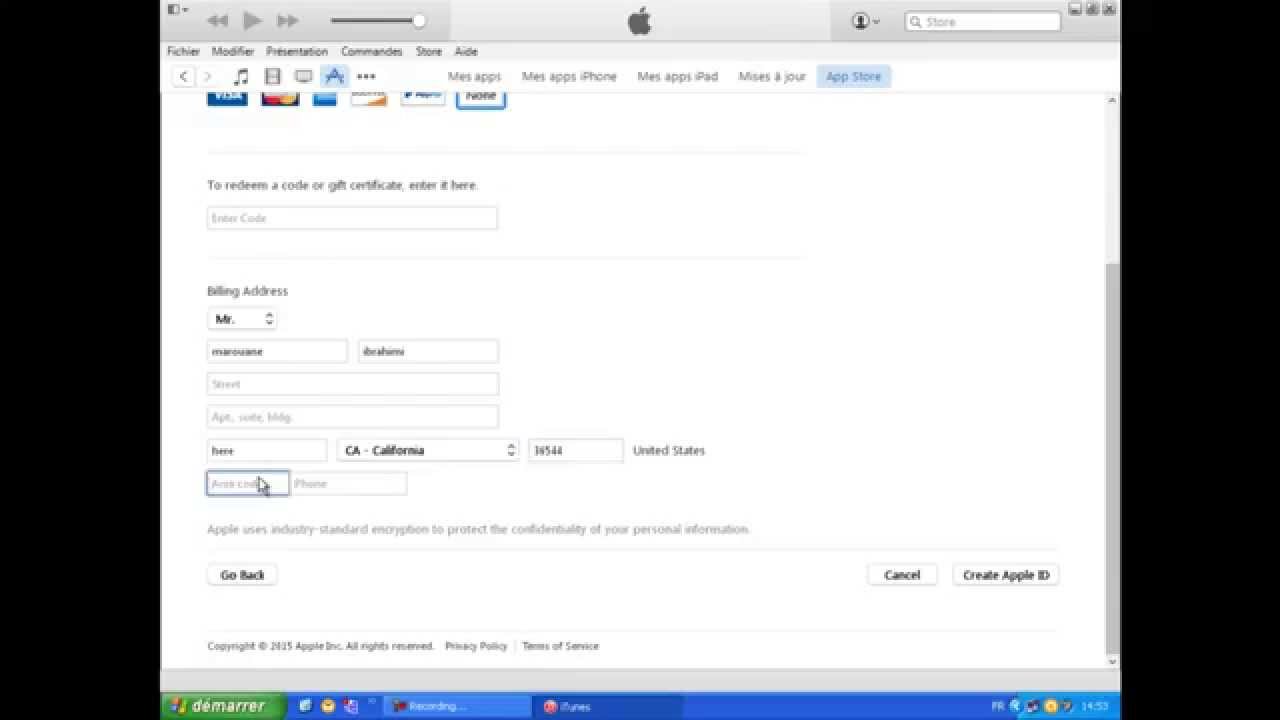Focus the Store search field
The height and width of the screenshot is (720, 1280).
pyautogui.click(x=982, y=21)
